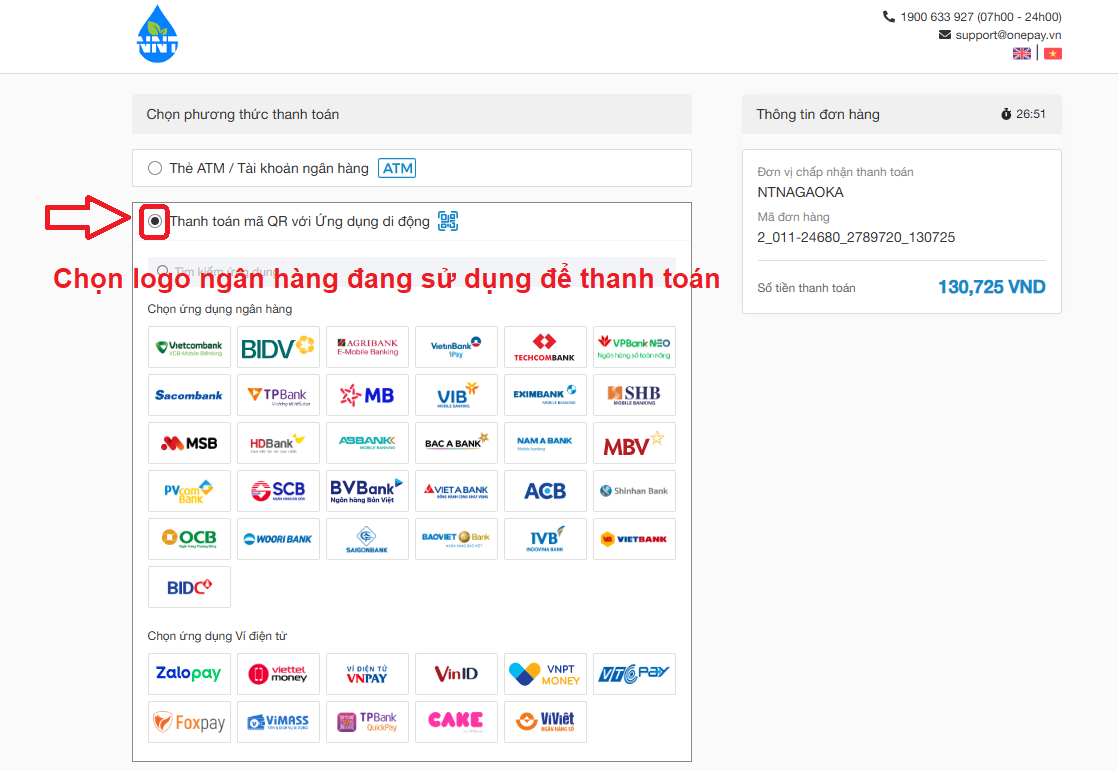
Task: Choose VPBank NEO app
Action: [635, 347]
